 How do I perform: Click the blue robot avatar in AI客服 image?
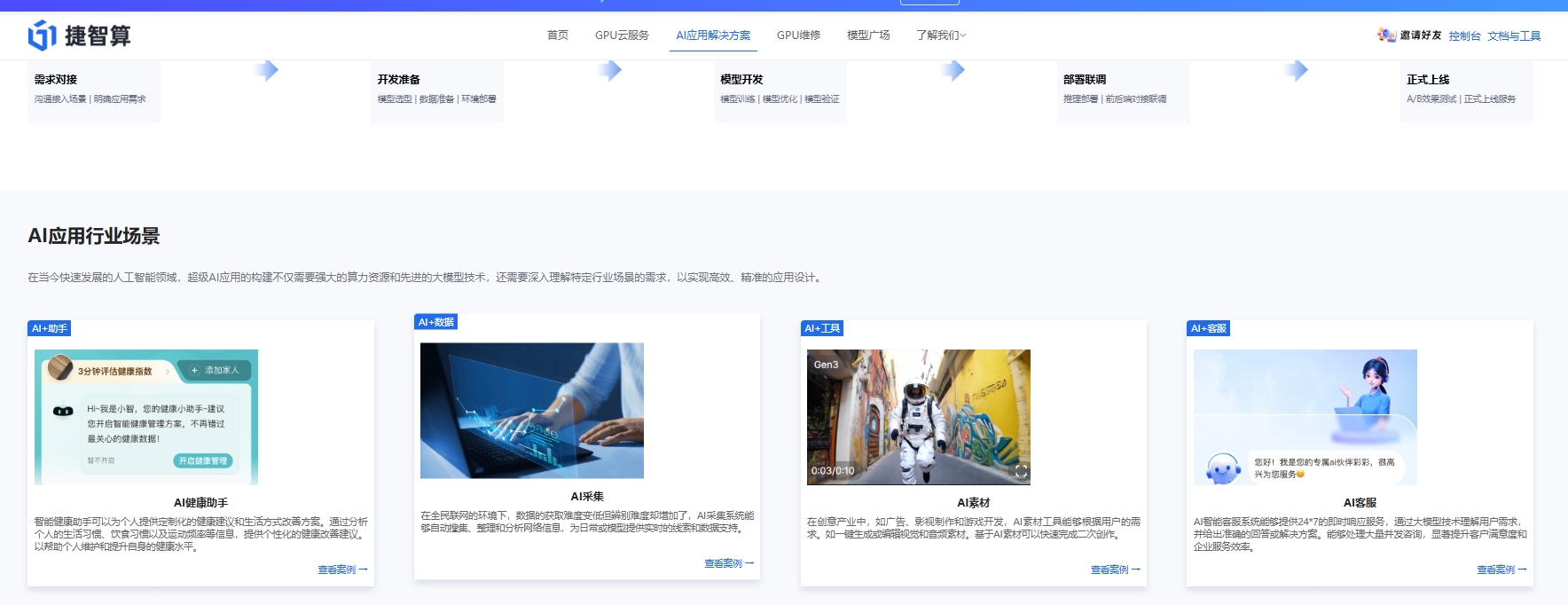[1223, 467]
